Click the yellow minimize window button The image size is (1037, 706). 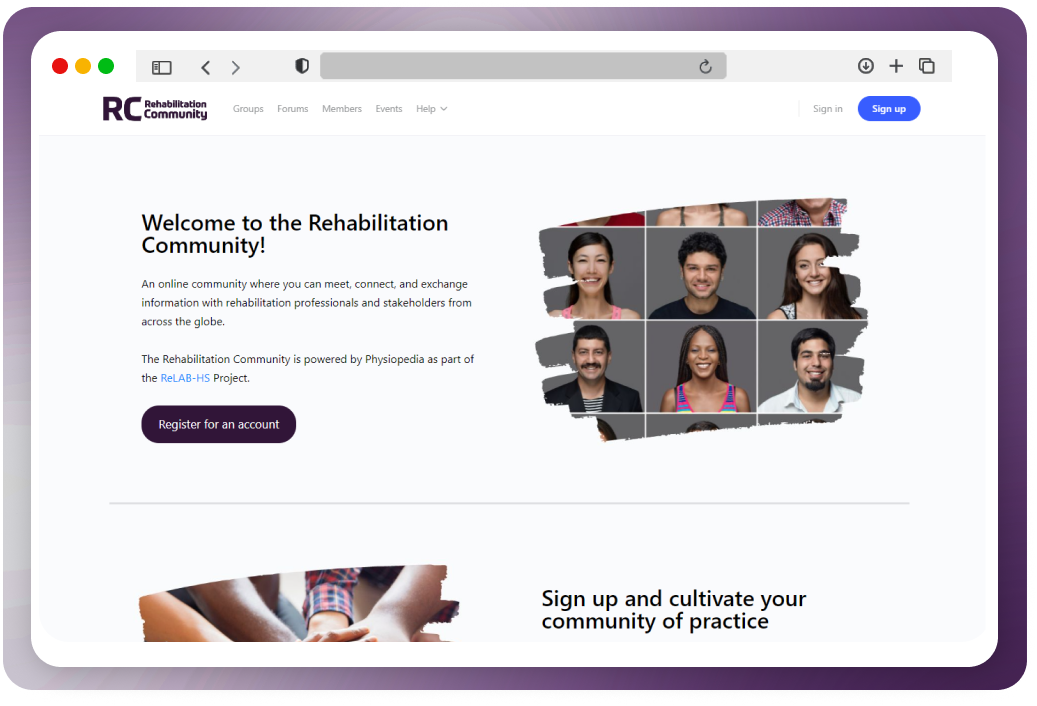(83, 66)
